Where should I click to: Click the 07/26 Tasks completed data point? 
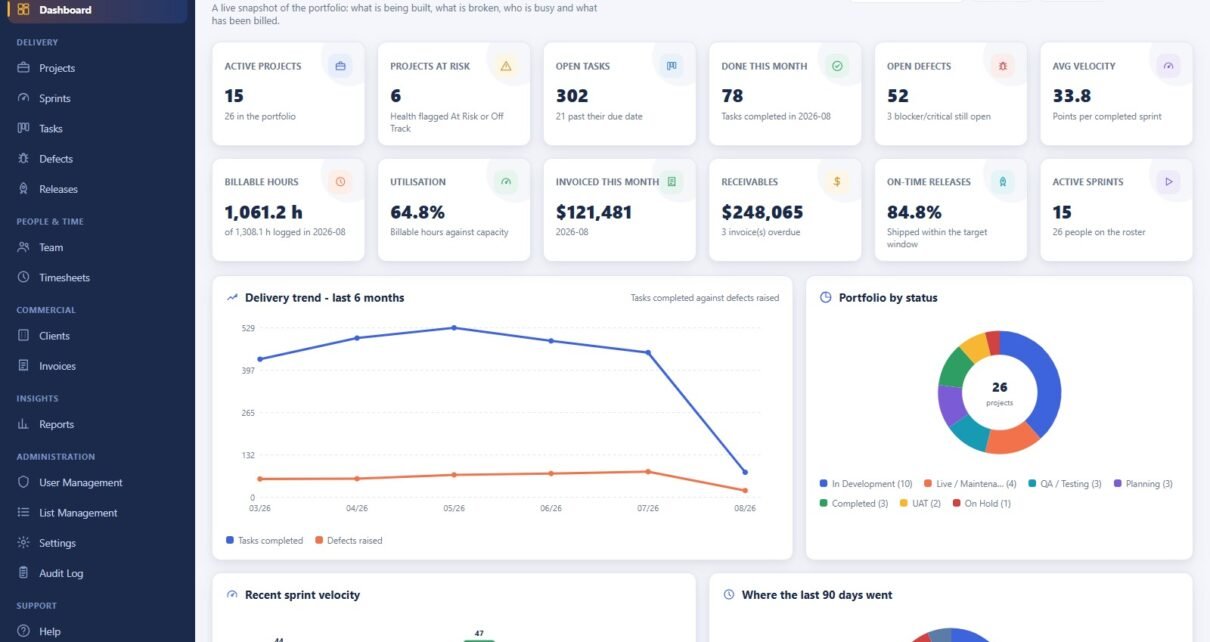[648, 352]
